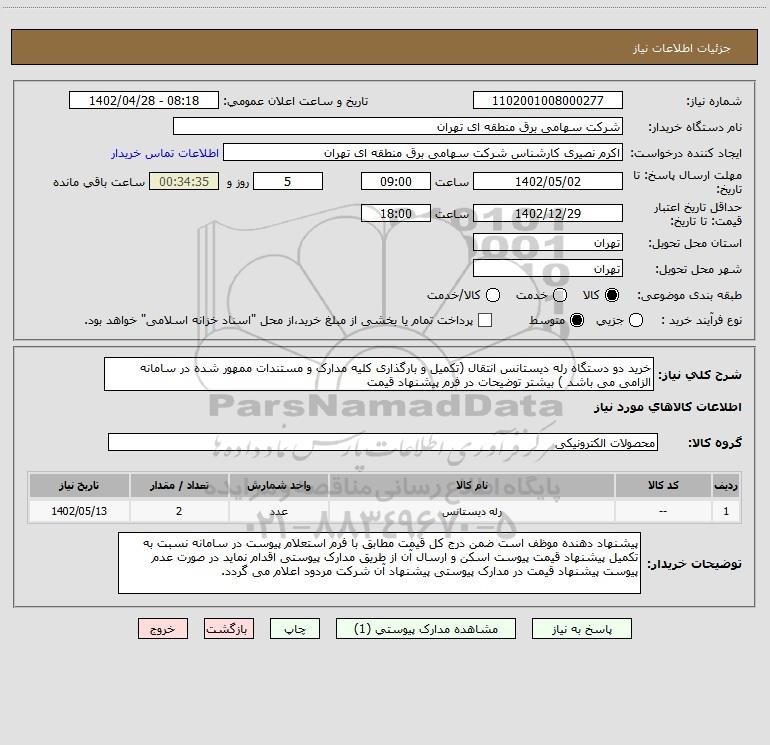The height and width of the screenshot is (745, 770).
Task: Click the توضیحات خریدار text box
Action: [x=379, y=563]
